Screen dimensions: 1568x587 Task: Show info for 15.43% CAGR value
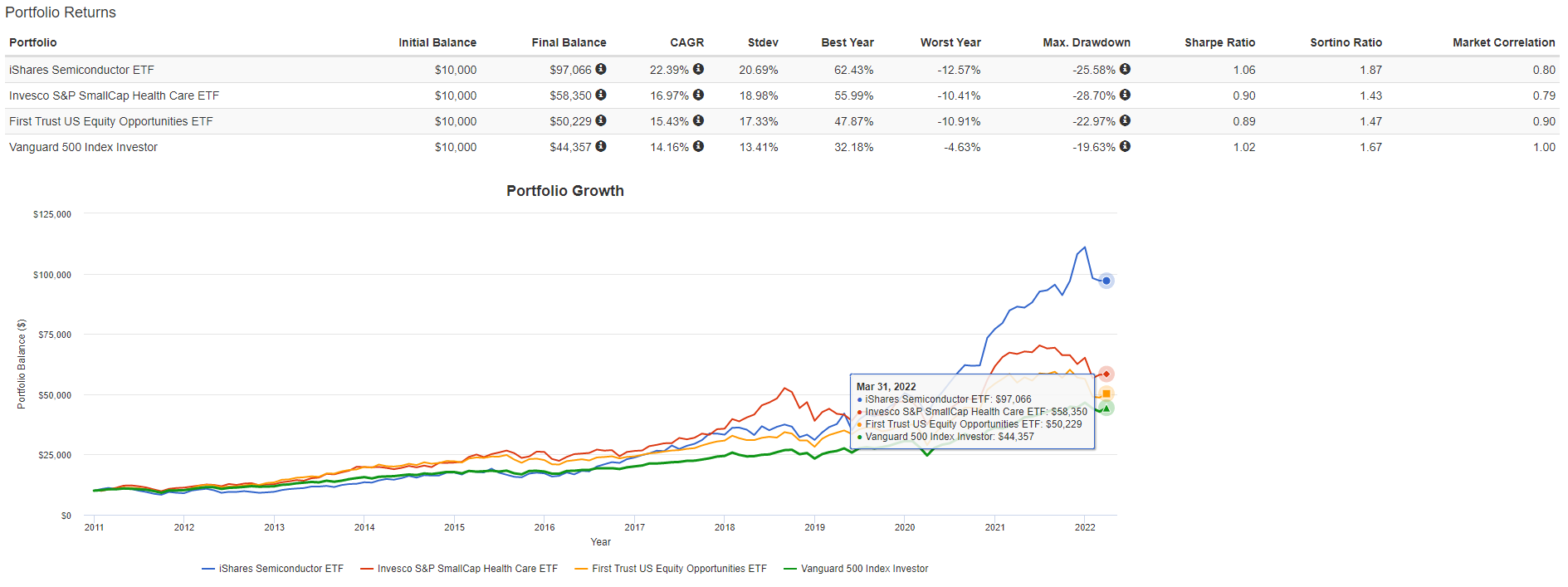click(x=698, y=121)
